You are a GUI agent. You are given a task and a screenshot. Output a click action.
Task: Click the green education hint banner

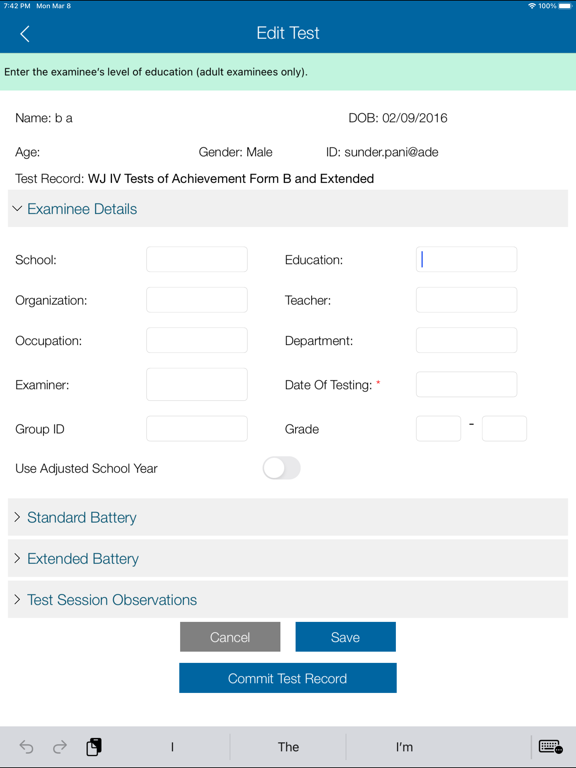[x=288, y=72]
